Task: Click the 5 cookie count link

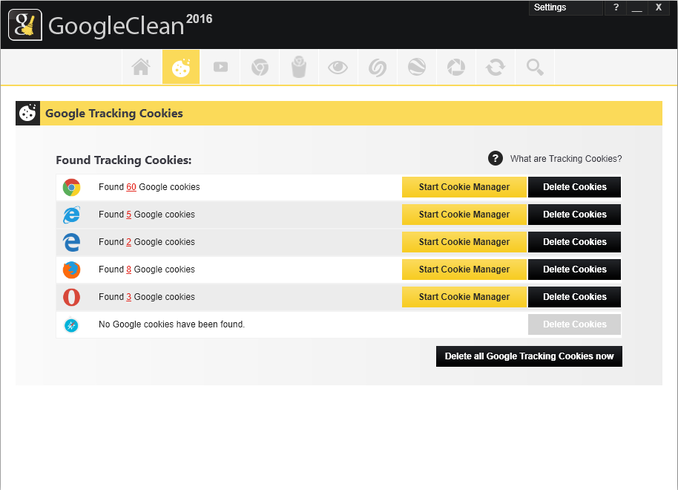Action: tap(128, 215)
